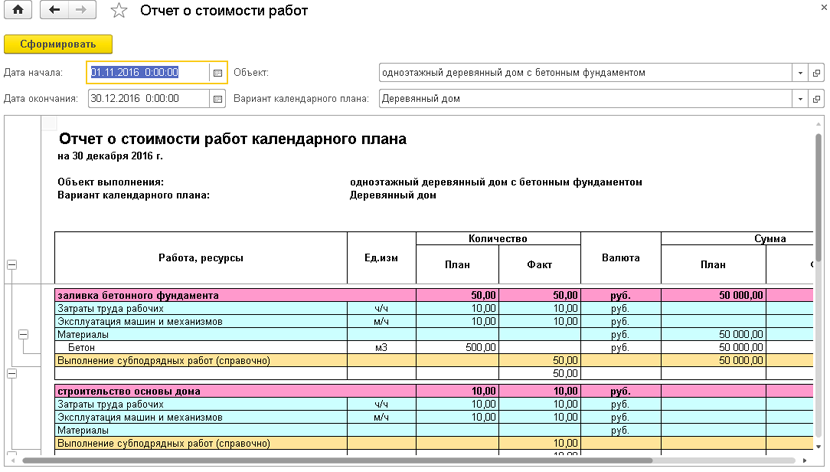830x472 pixels.
Task: Click the horizontal scrollbar of the report
Action: (x=400, y=461)
